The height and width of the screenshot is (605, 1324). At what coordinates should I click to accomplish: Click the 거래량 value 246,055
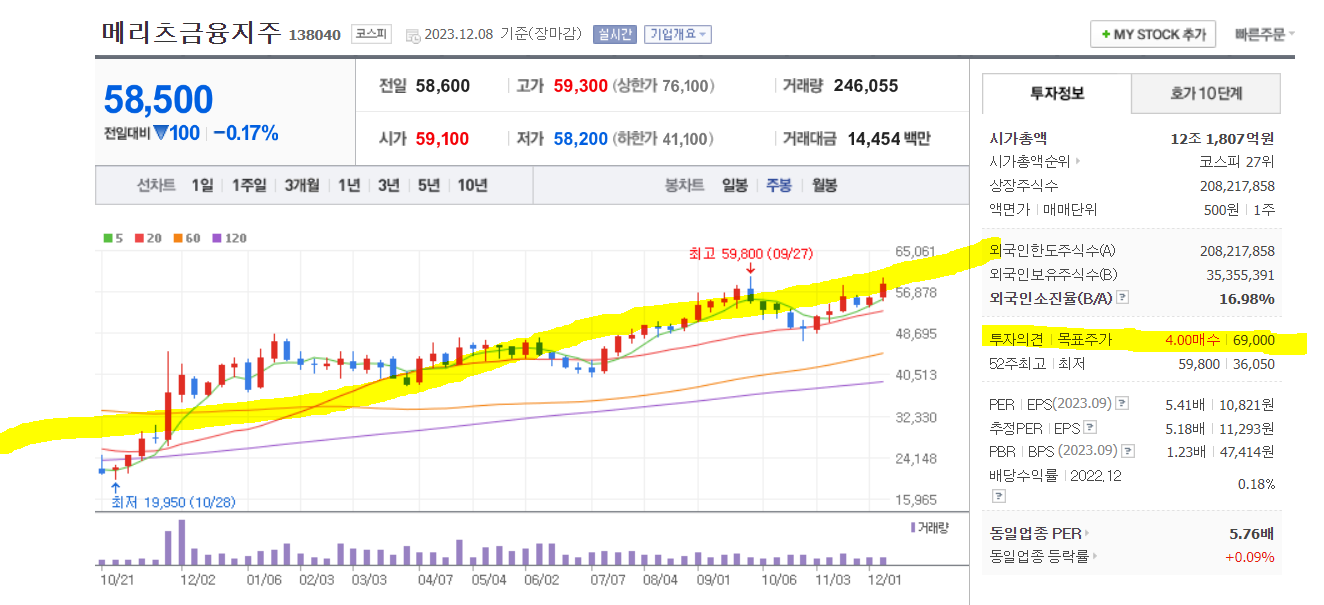866,86
